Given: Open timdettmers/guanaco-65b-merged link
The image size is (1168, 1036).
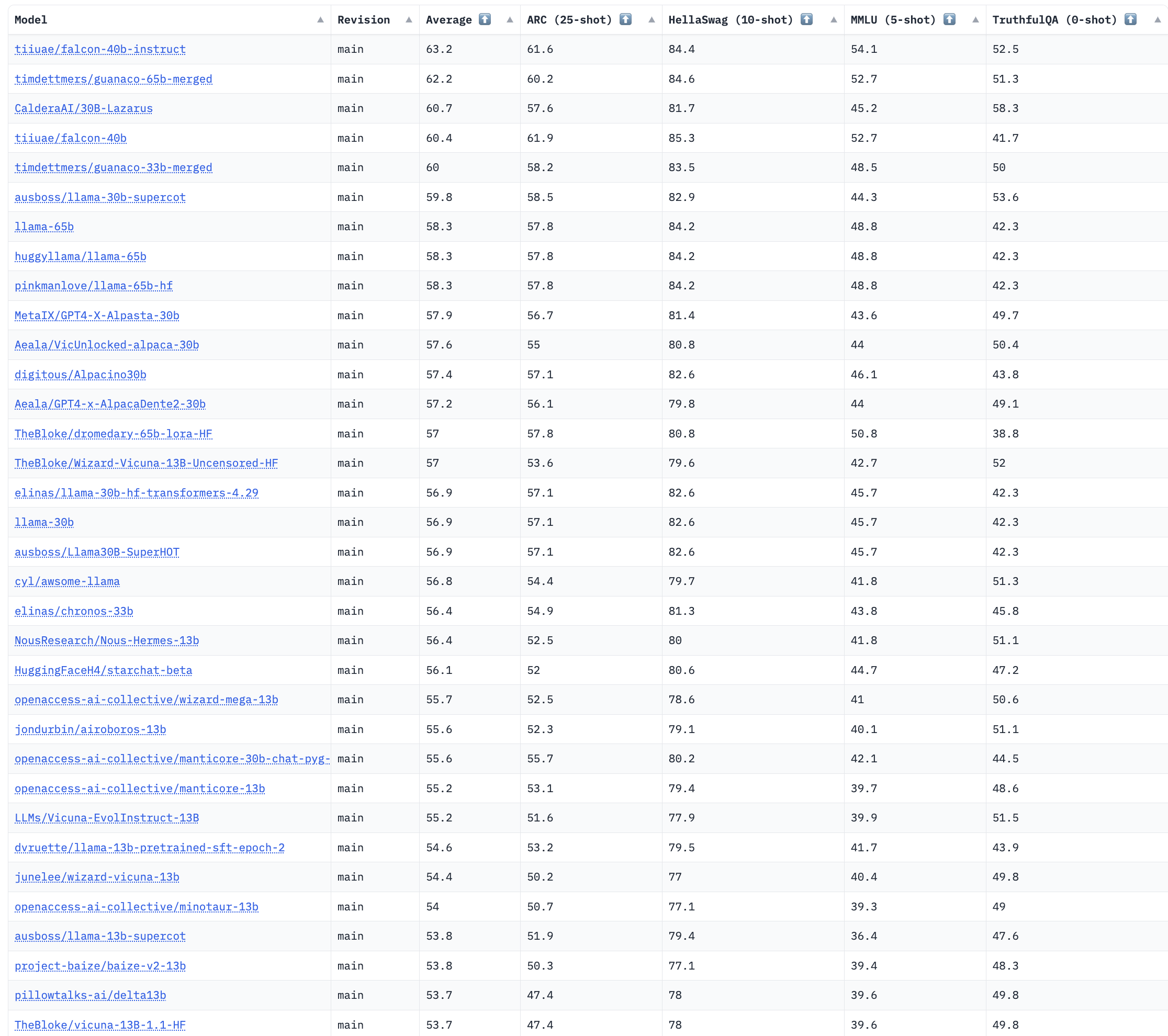Looking at the screenshot, I should (x=113, y=79).
